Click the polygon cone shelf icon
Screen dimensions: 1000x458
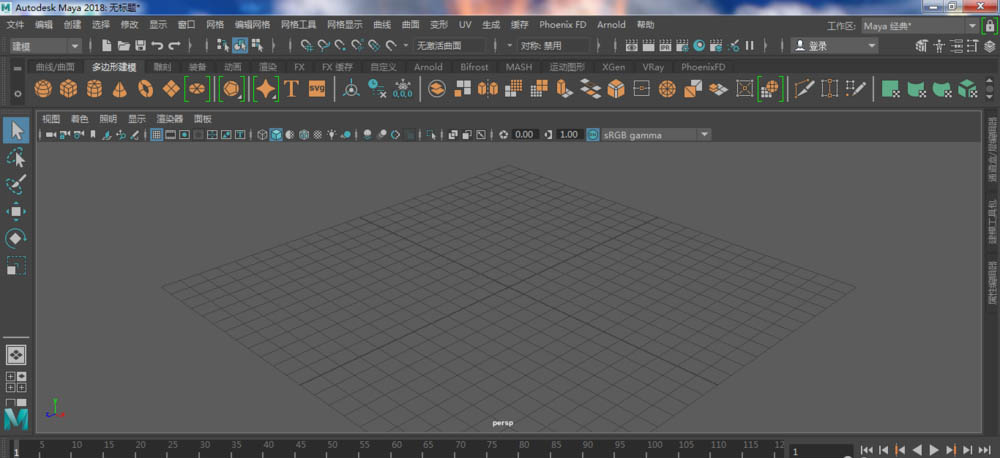pyautogui.click(x=119, y=89)
